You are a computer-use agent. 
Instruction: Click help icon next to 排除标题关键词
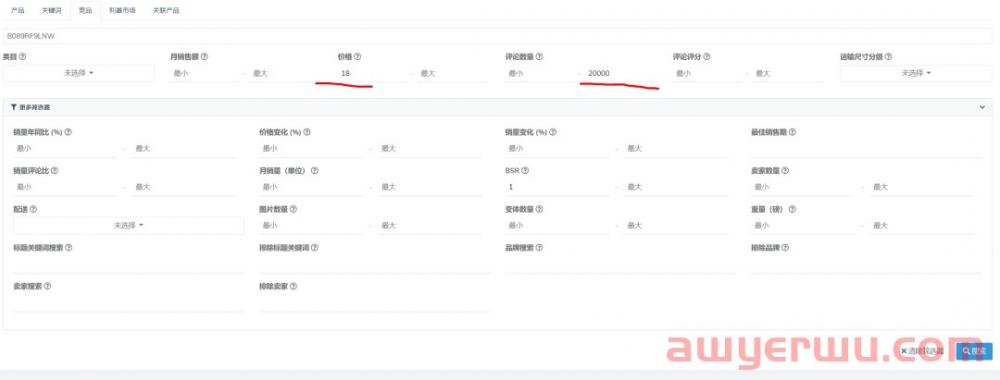tap(314, 247)
